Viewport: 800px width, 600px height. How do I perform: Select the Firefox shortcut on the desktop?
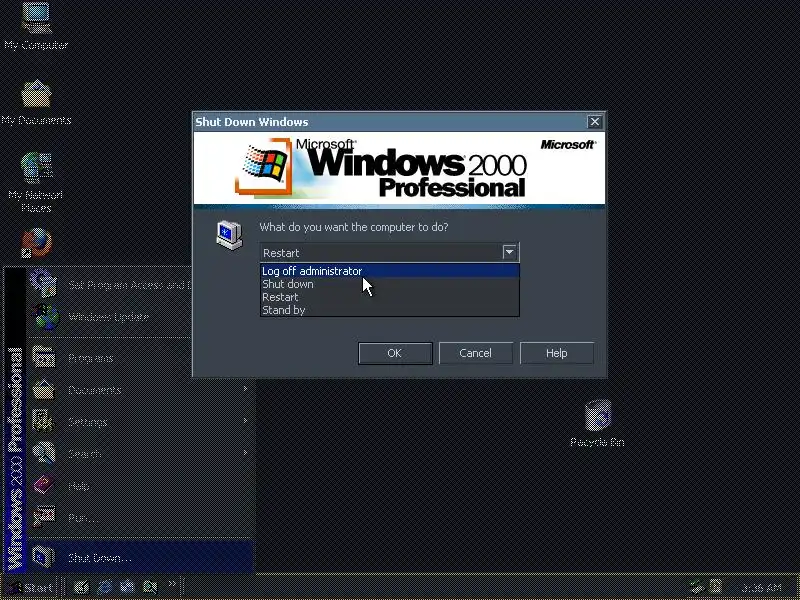coord(36,243)
